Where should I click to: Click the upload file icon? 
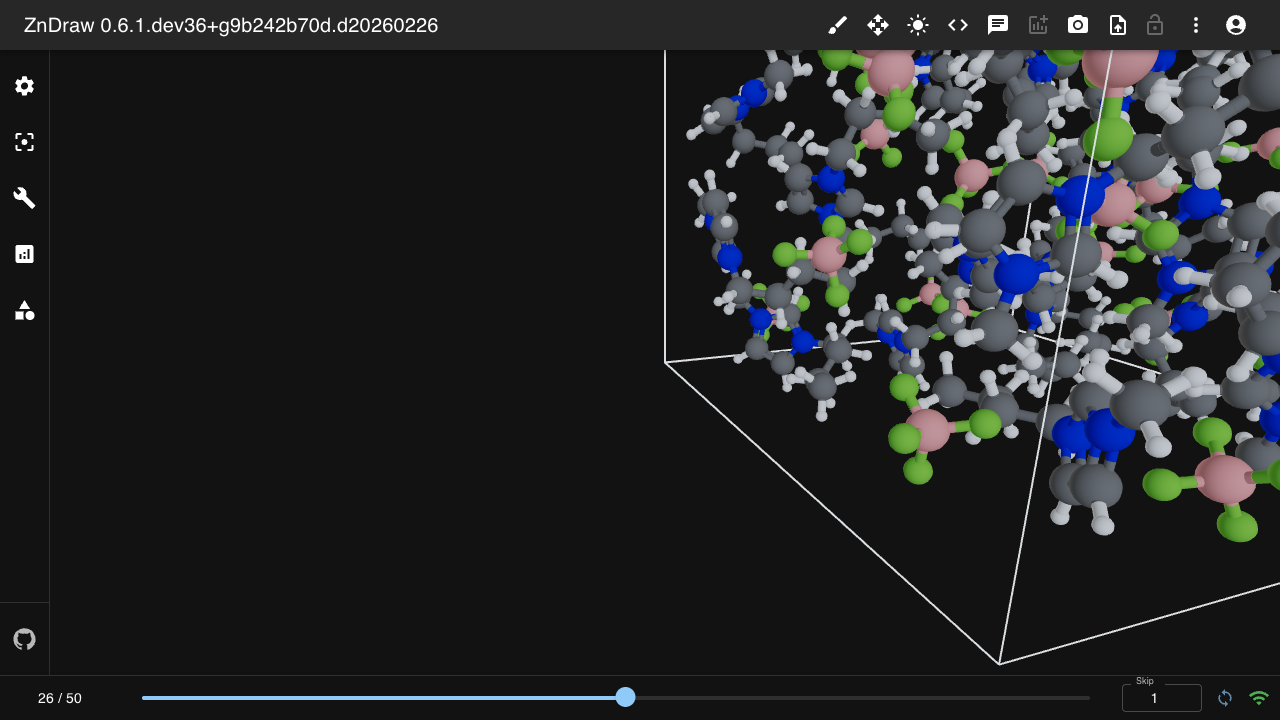[1118, 25]
